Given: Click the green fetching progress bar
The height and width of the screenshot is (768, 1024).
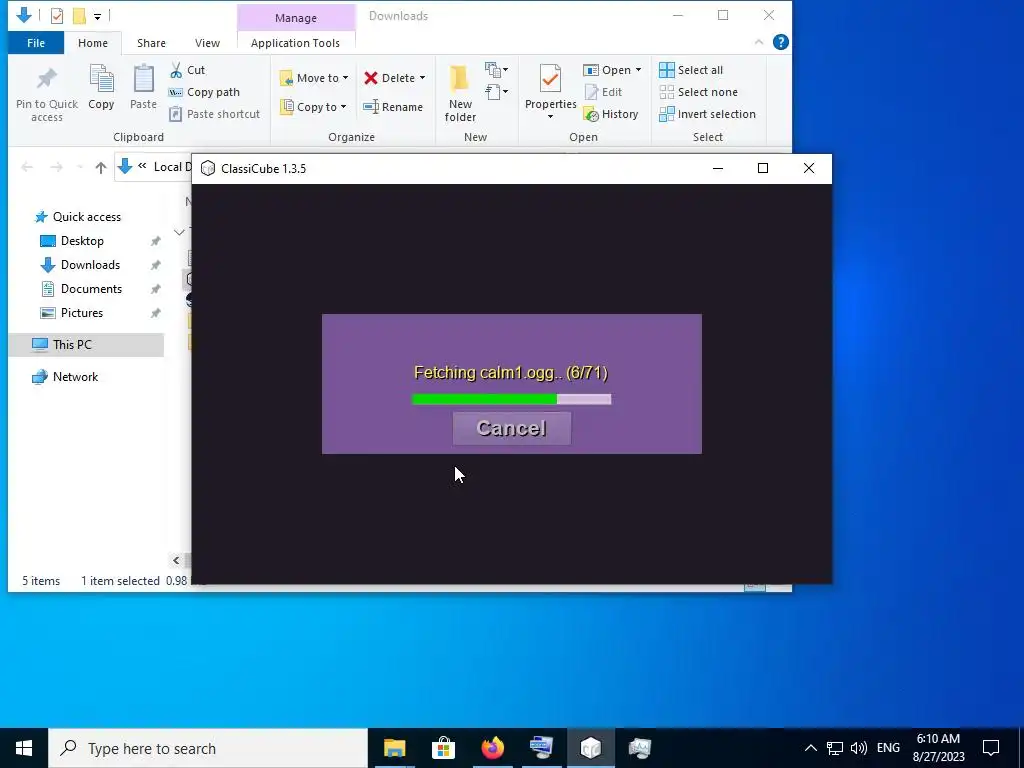Looking at the screenshot, I should point(511,399).
